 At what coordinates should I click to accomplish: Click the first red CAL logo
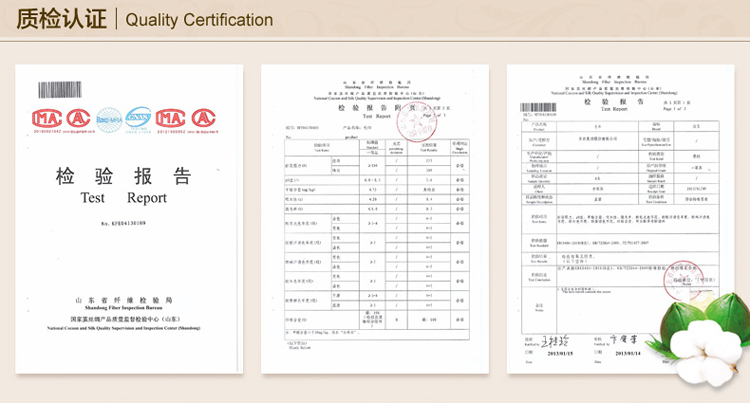79,118
